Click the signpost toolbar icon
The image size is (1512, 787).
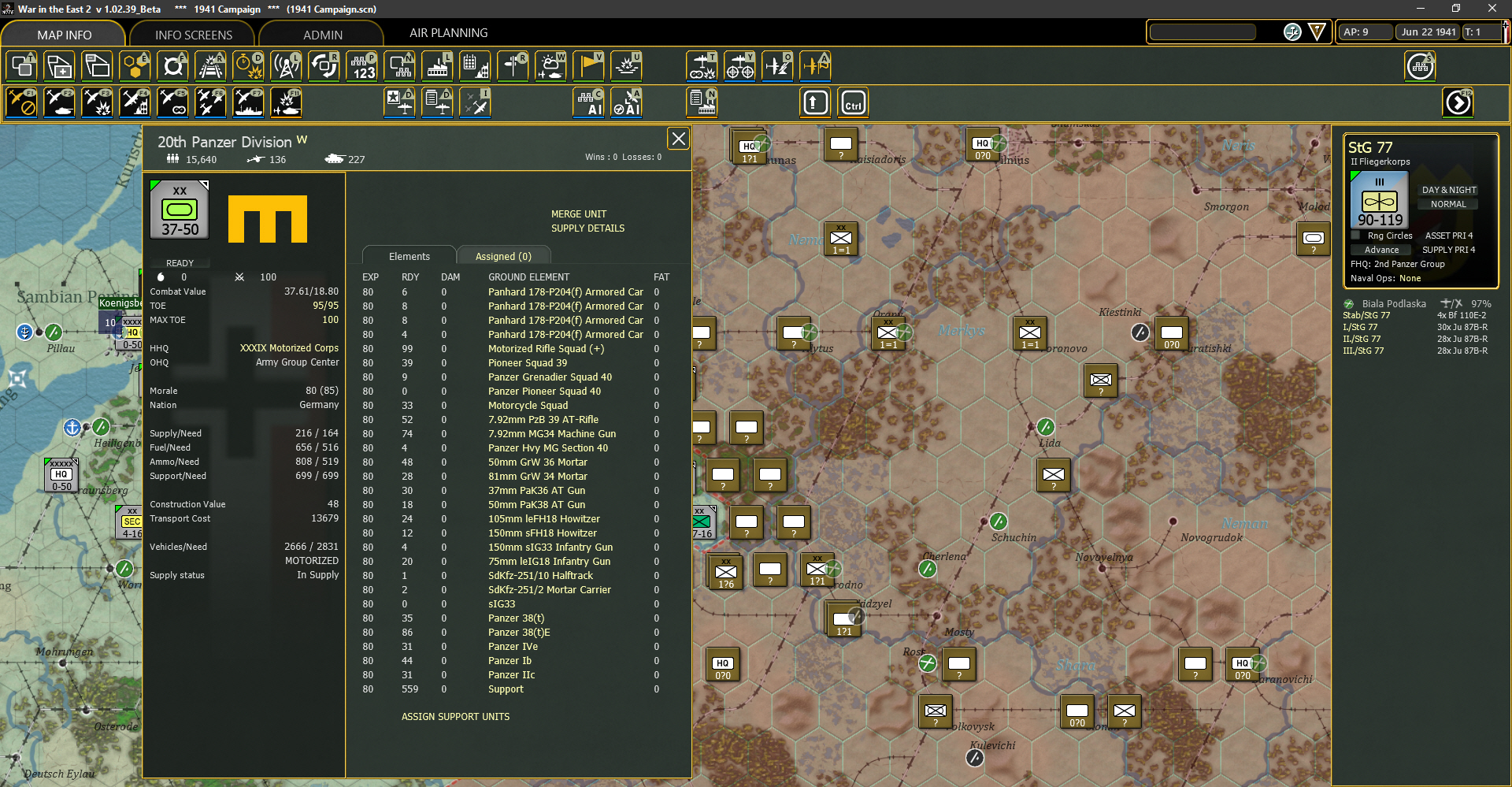coord(513,66)
